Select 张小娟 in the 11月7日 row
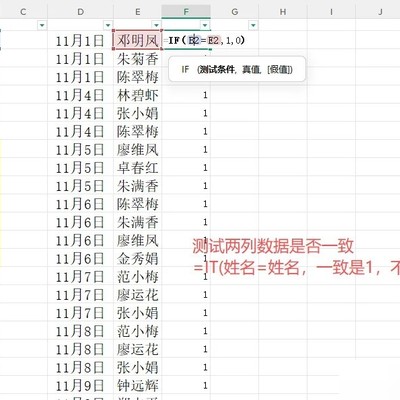This screenshot has height=400, width=400. [137, 313]
